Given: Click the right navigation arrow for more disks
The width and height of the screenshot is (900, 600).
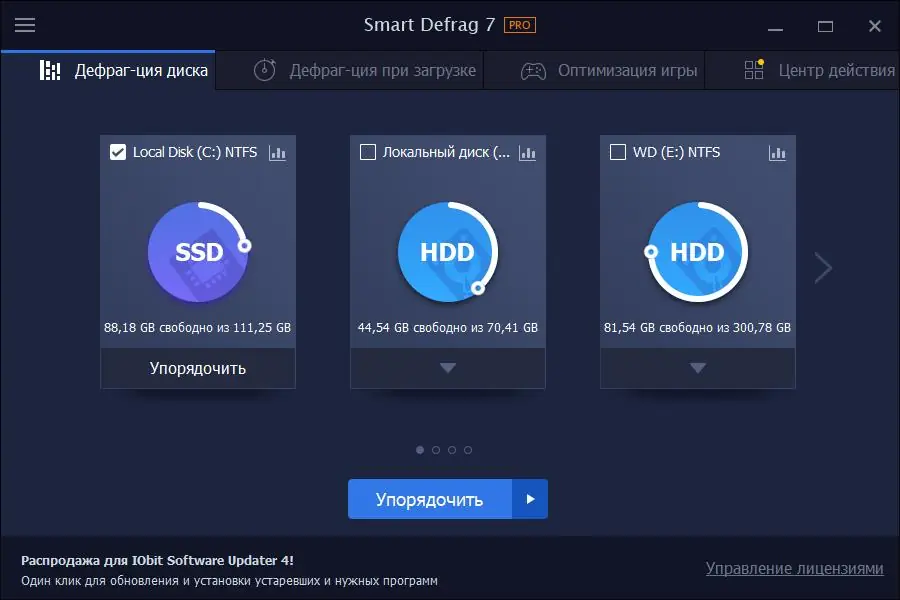Looking at the screenshot, I should tap(822, 268).
